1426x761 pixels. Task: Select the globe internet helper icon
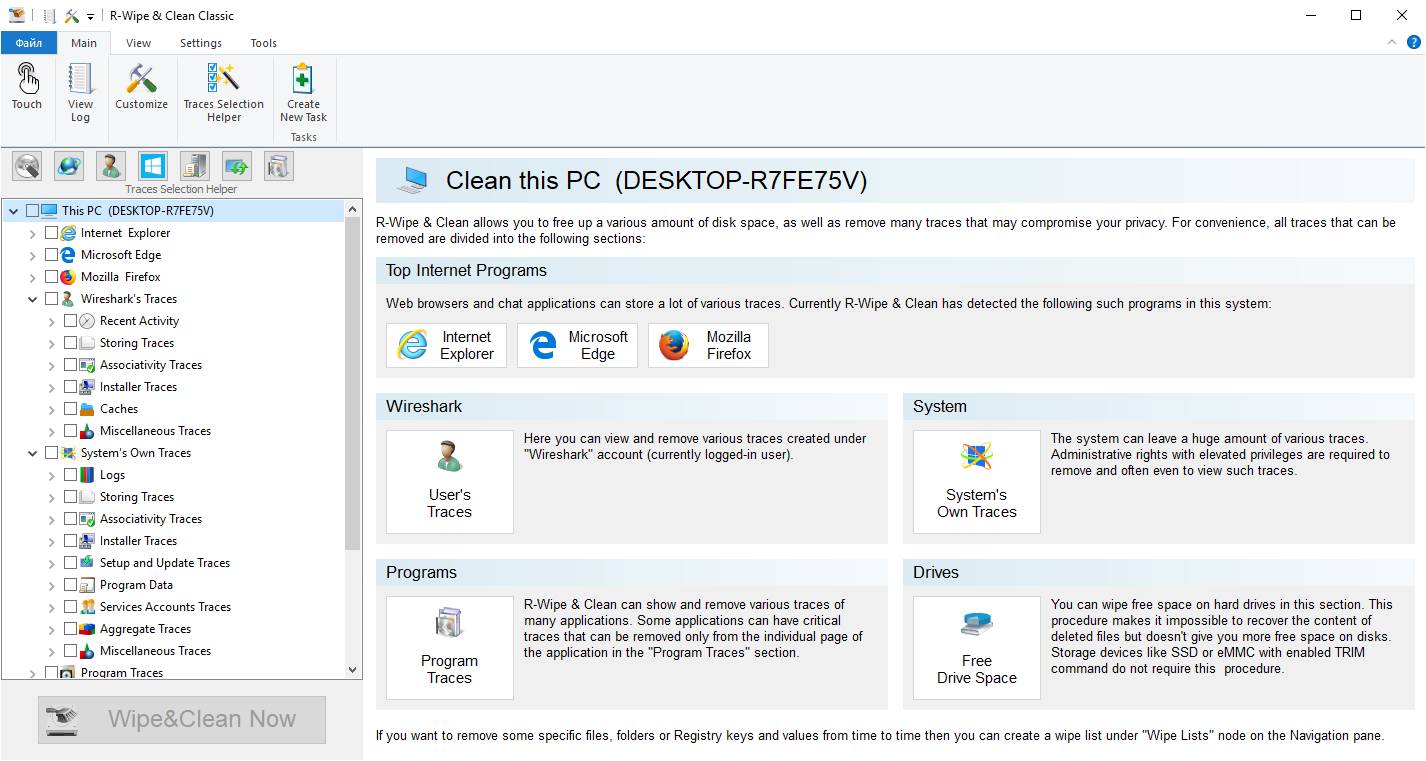[69, 166]
